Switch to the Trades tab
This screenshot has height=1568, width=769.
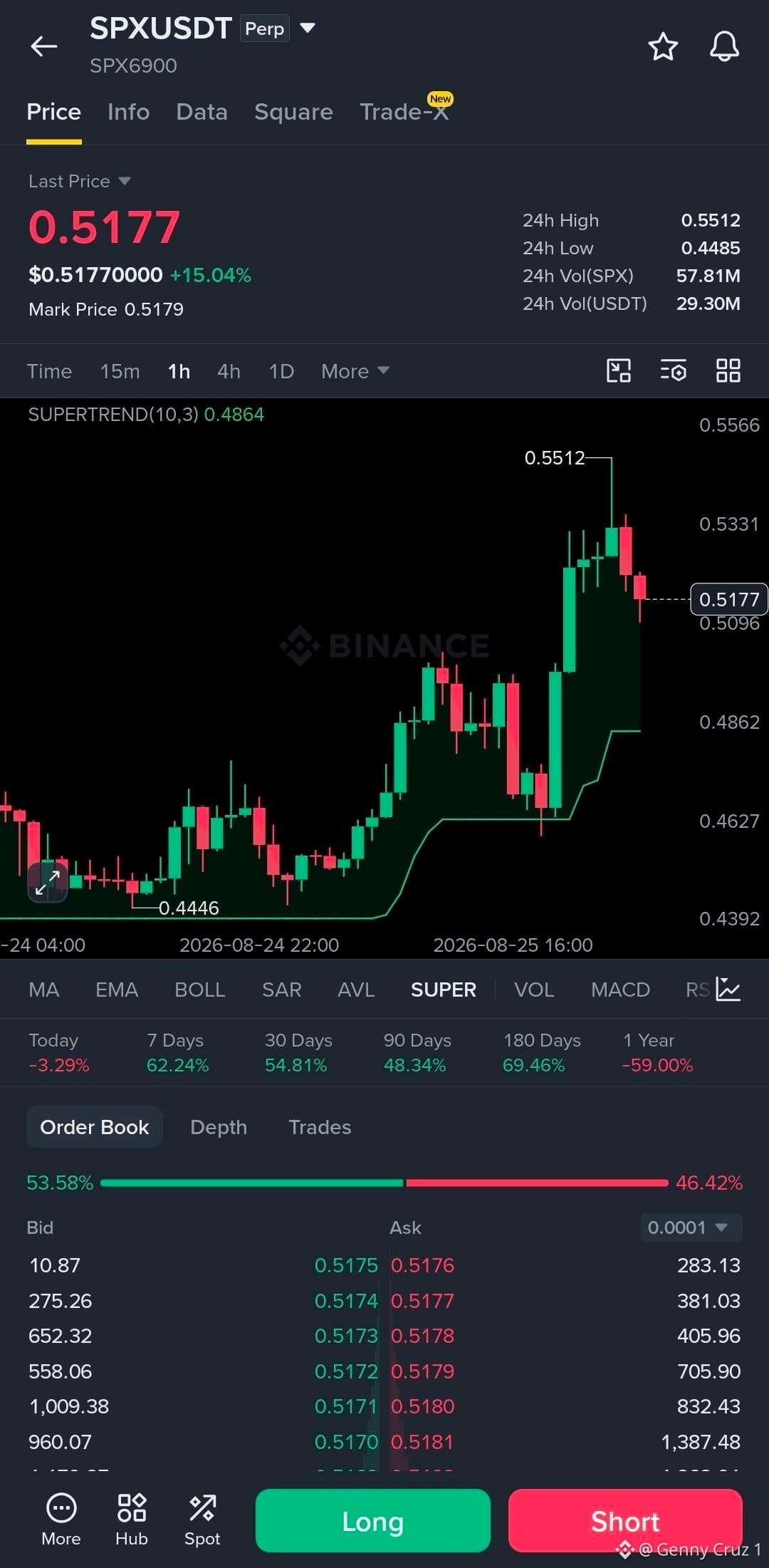320,1126
